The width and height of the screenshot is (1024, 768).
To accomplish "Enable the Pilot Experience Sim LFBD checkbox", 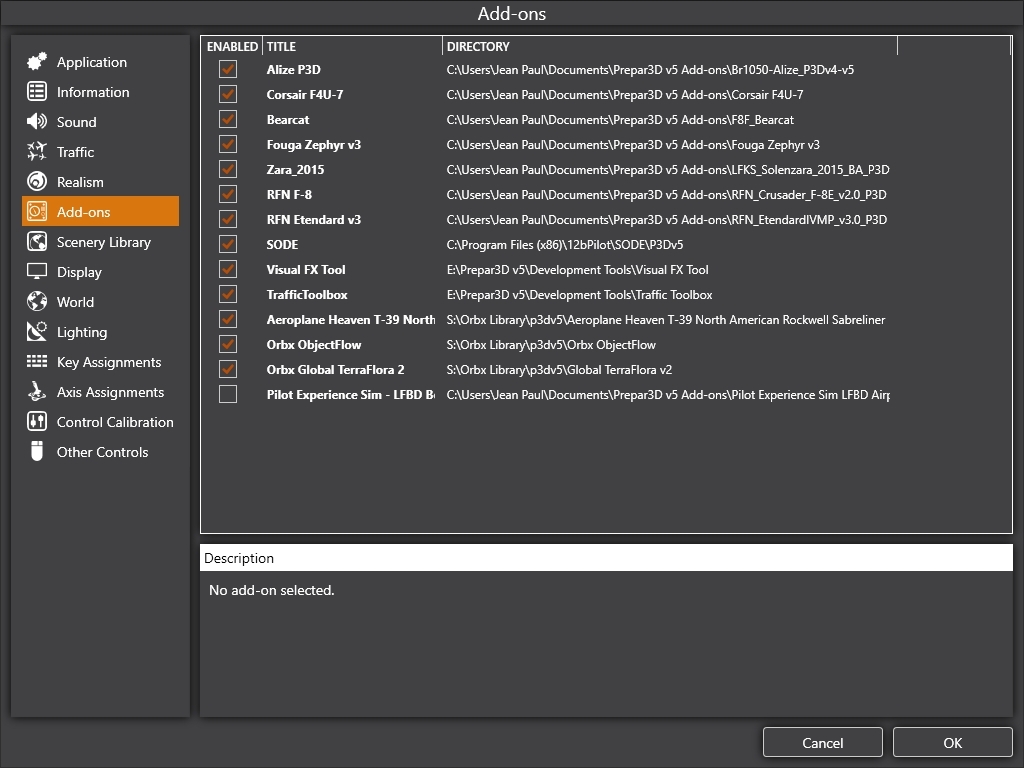I will click(x=228, y=395).
